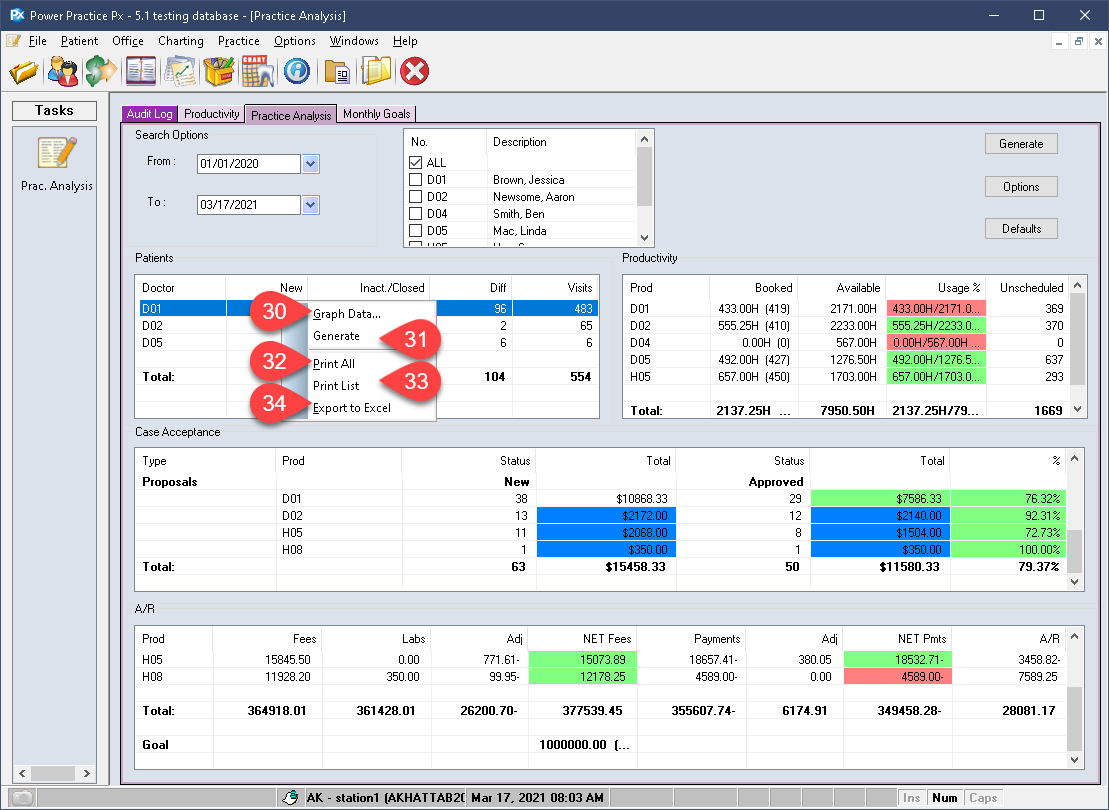Click red Usage % cell for D01
Screen dimensions: 1109x810
pyautogui.click(x=935, y=308)
